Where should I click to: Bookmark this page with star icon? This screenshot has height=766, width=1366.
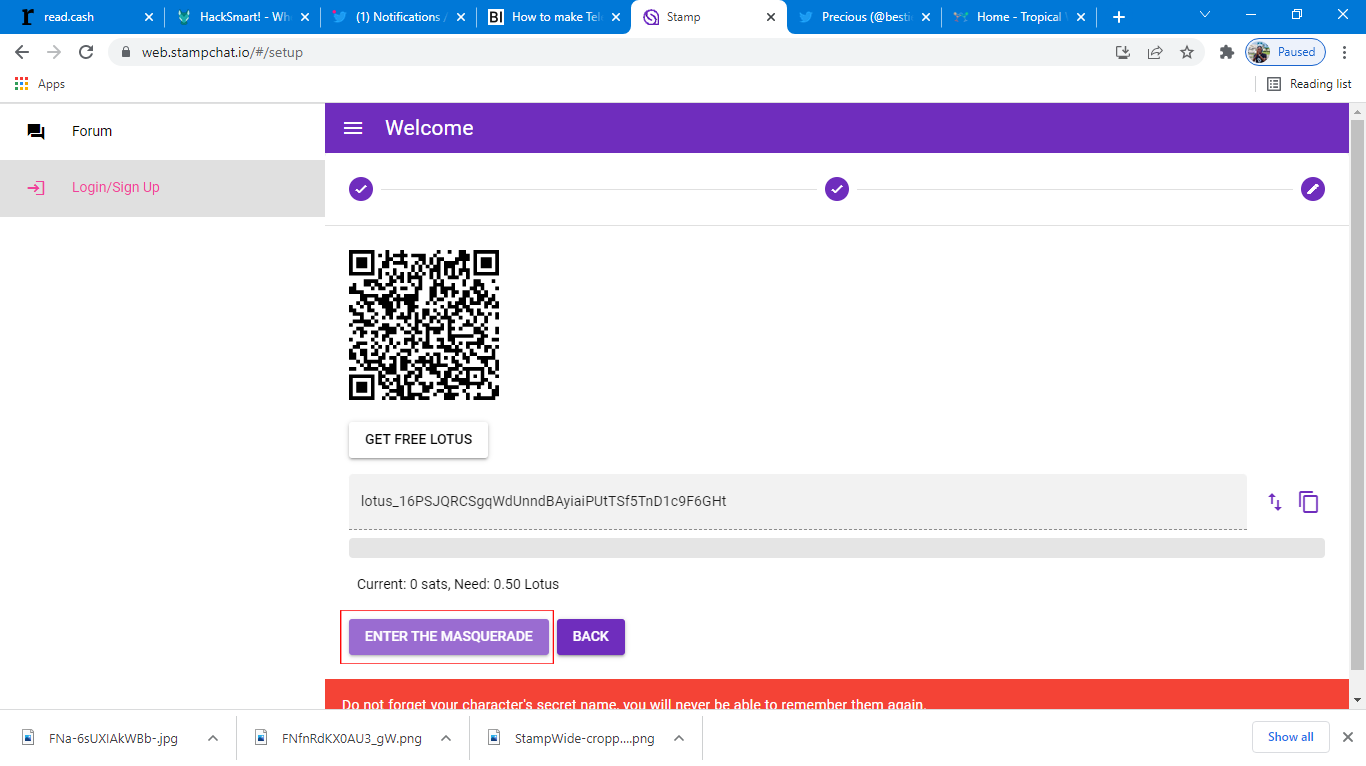[1187, 52]
